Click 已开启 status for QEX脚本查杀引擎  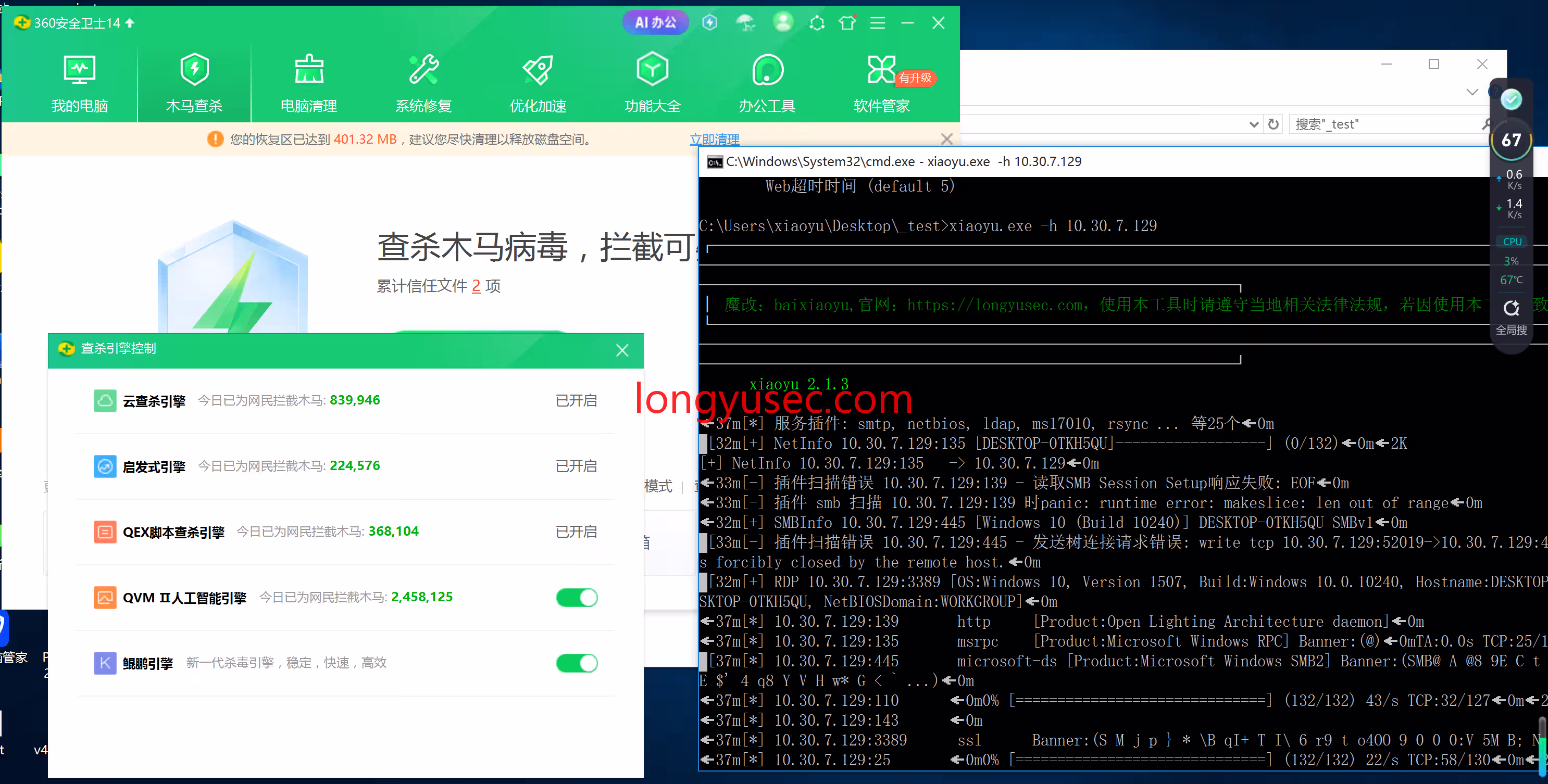point(576,531)
